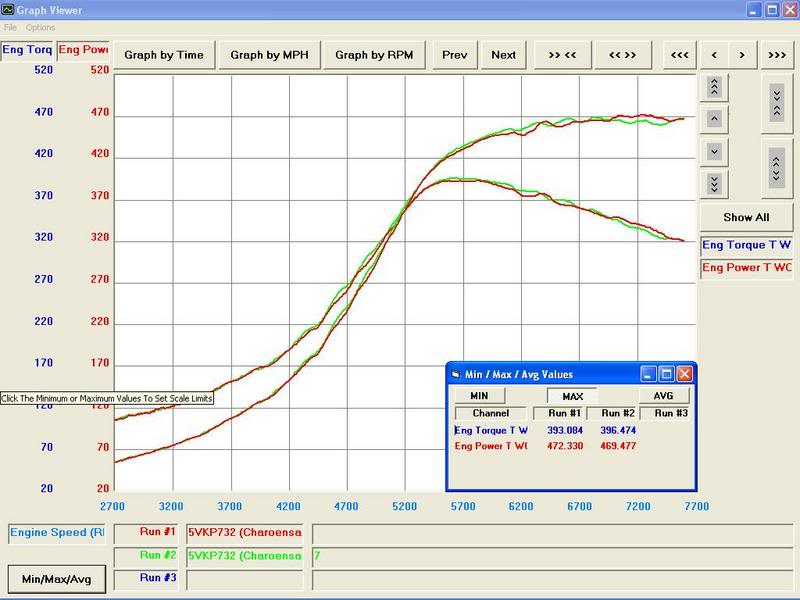Click blue torque scale maximum 520
800x600 pixels.
43,70
